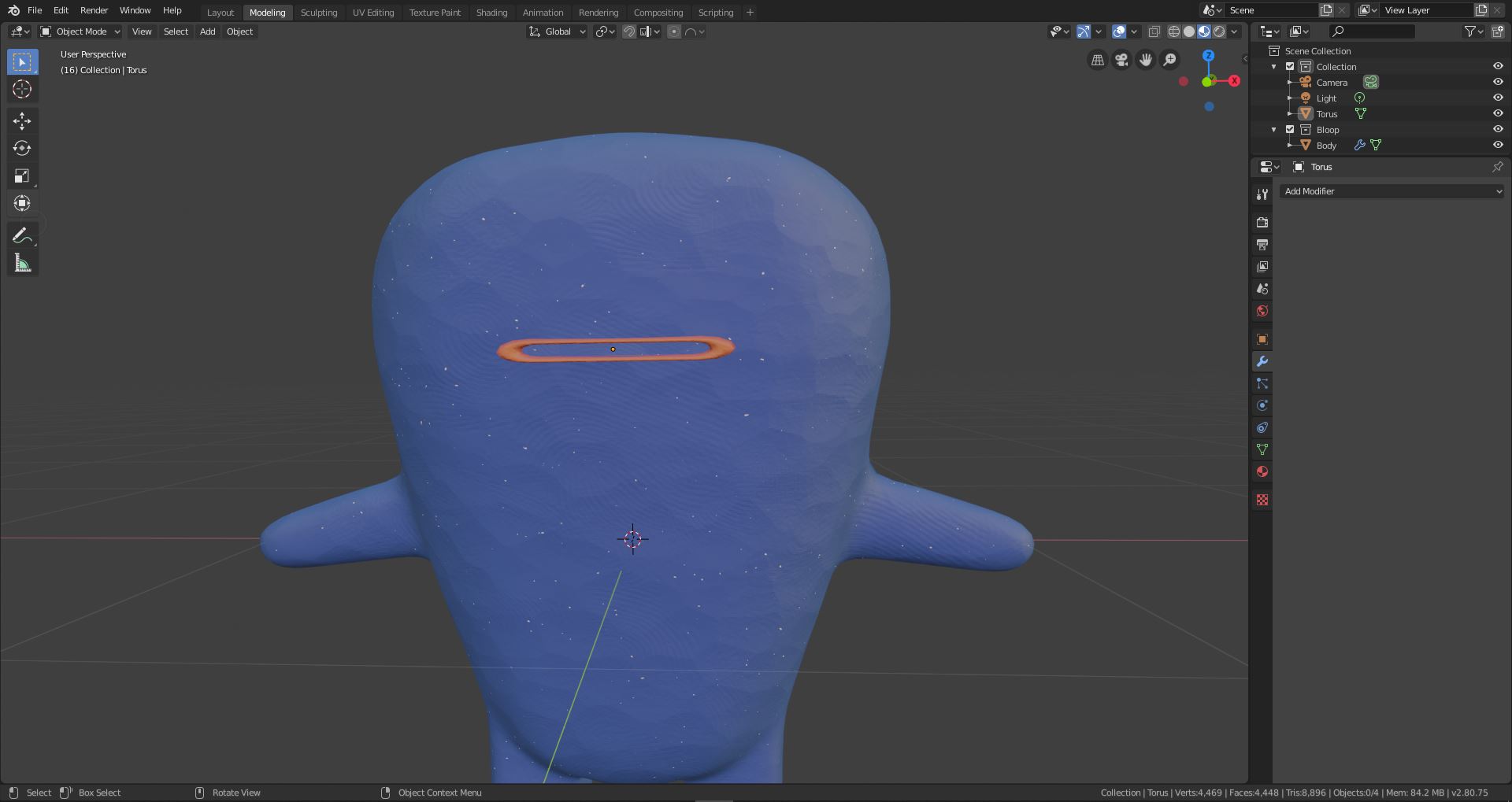Open the Material Properties tab
1512x802 pixels.
click(1262, 471)
